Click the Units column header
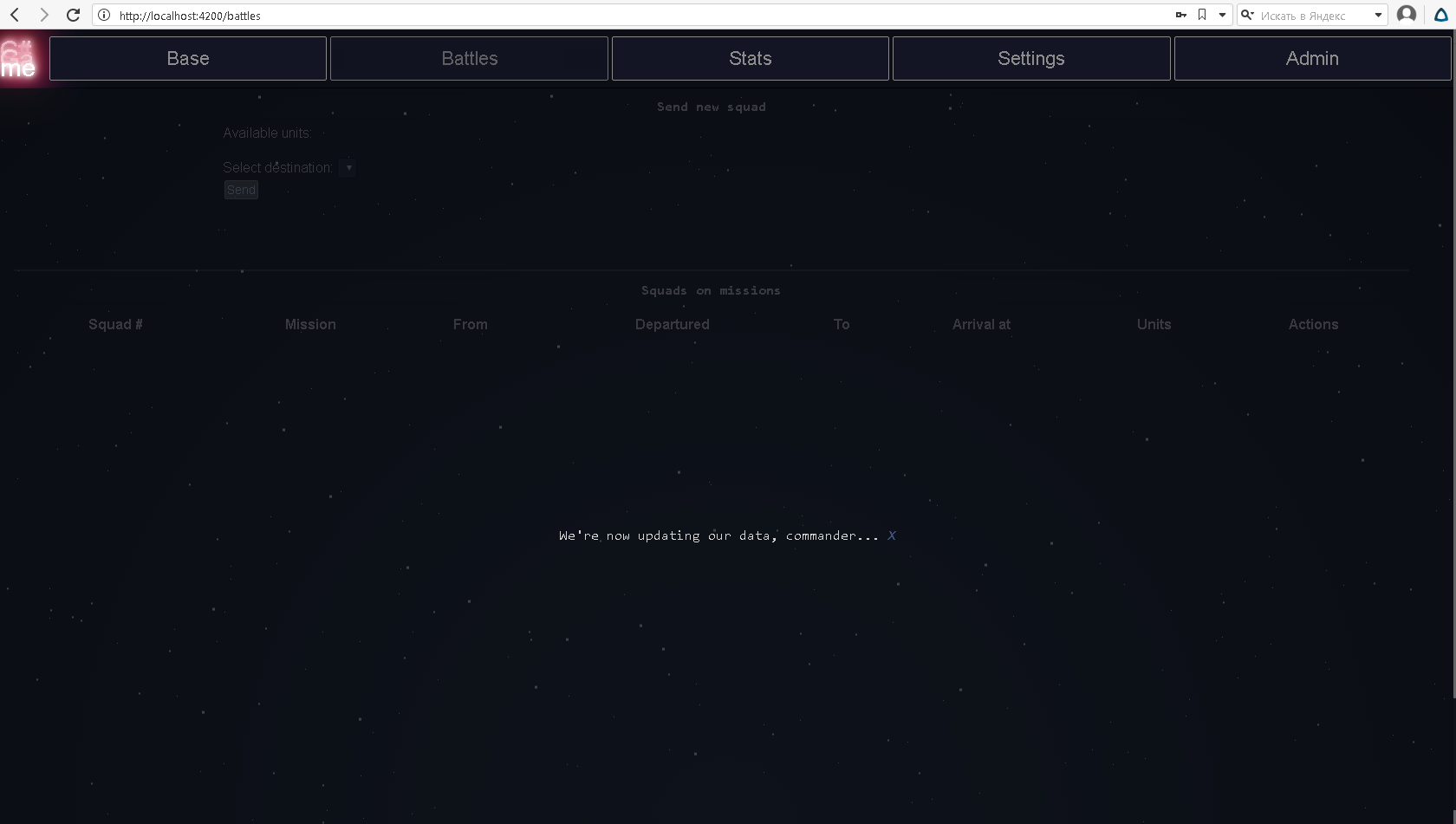The height and width of the screenshot is (824, 1456). coord(1154,324)
